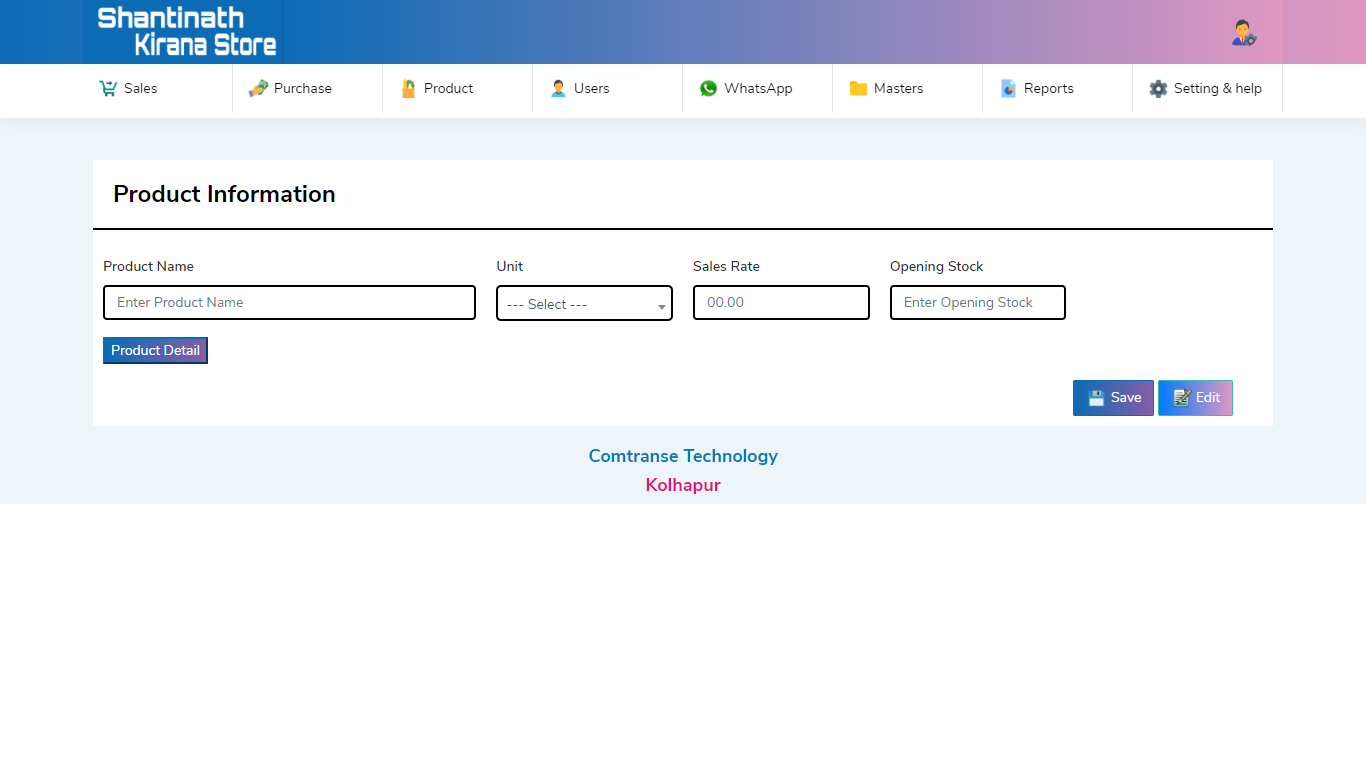1366x768 pixels.
Task: Click the Masters folder icon
Action: point(858,88)
